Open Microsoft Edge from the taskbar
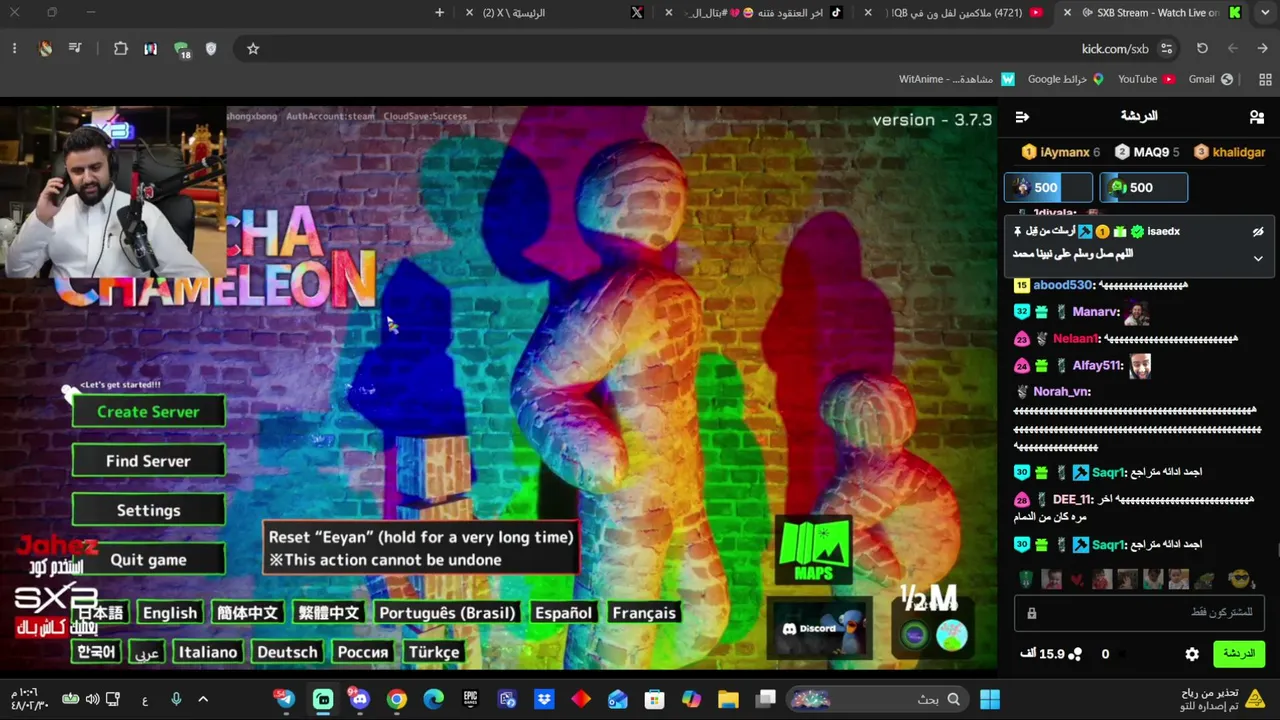The width and height of the screenshot is (1280, 720). [433, 699]
